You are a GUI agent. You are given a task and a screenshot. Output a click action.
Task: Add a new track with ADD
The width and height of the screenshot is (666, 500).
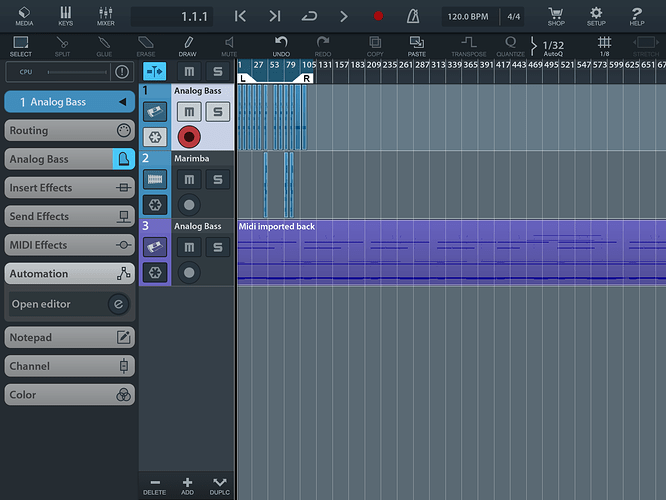coord(187,486)
